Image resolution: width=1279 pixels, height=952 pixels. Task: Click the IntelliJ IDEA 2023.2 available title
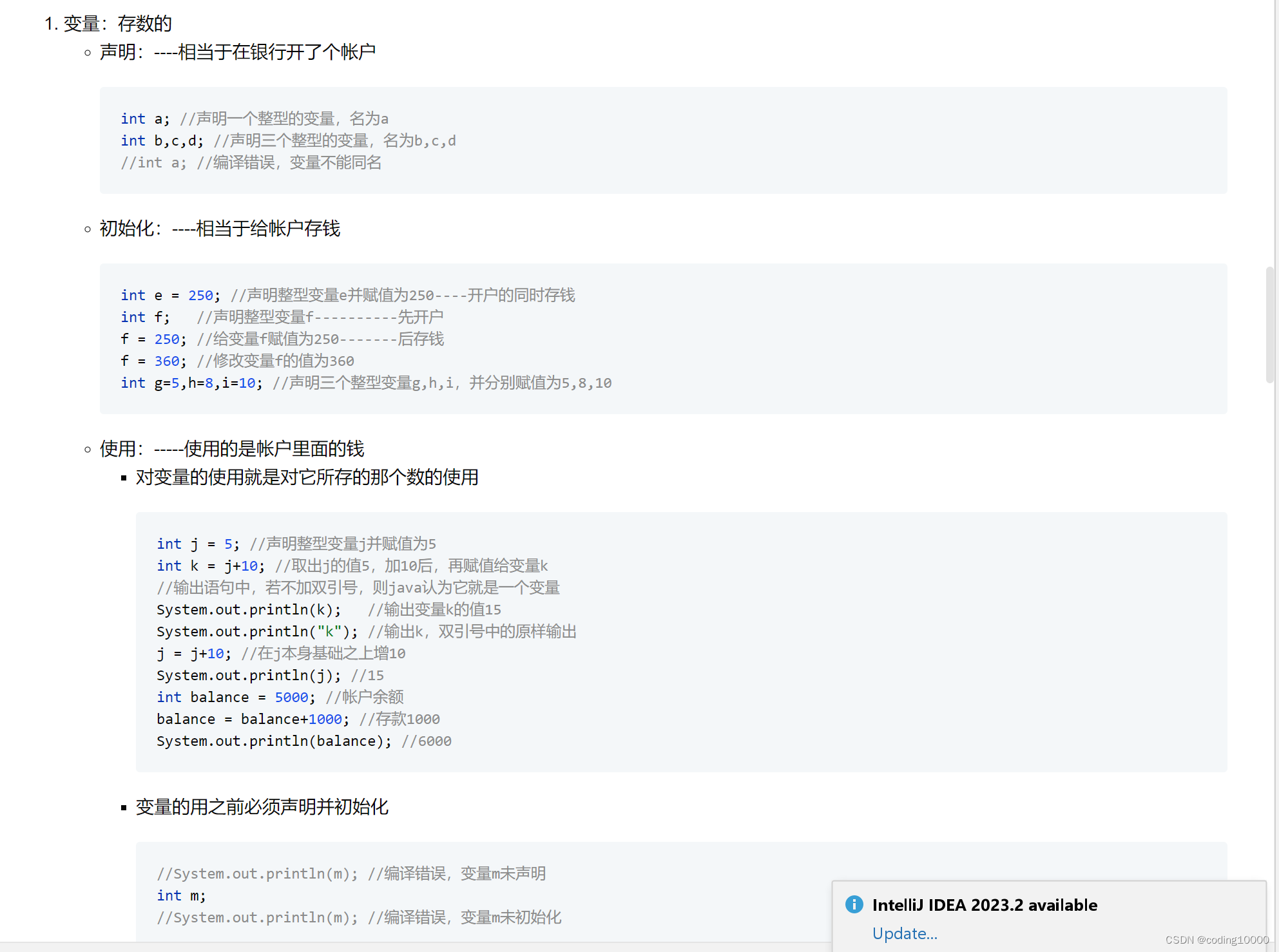[x=984, y=905]
